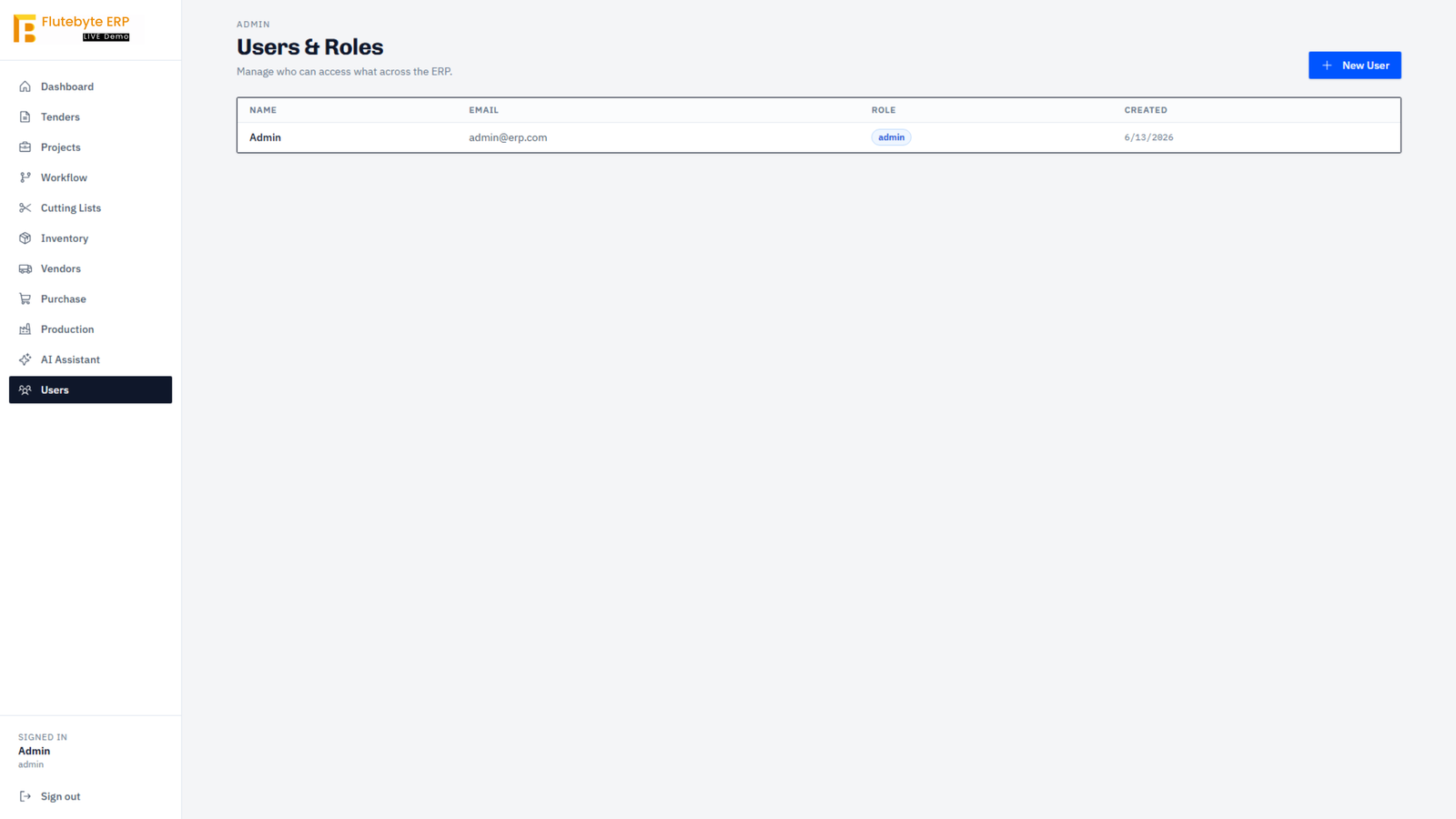Viewport: 1456px width, 819px height.
Task: Select Inventory in the sidebar
Action: click(90, 238)
